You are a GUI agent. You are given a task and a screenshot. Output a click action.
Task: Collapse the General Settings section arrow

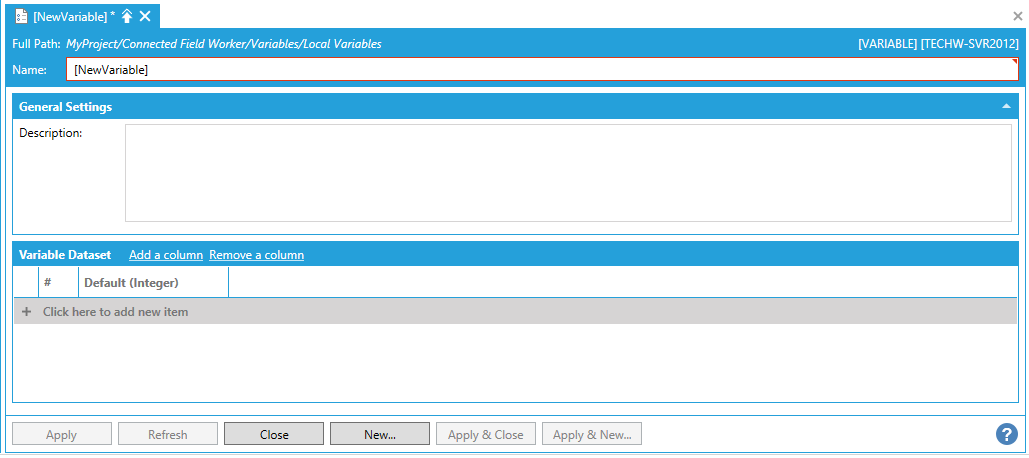coord(1006,106)
